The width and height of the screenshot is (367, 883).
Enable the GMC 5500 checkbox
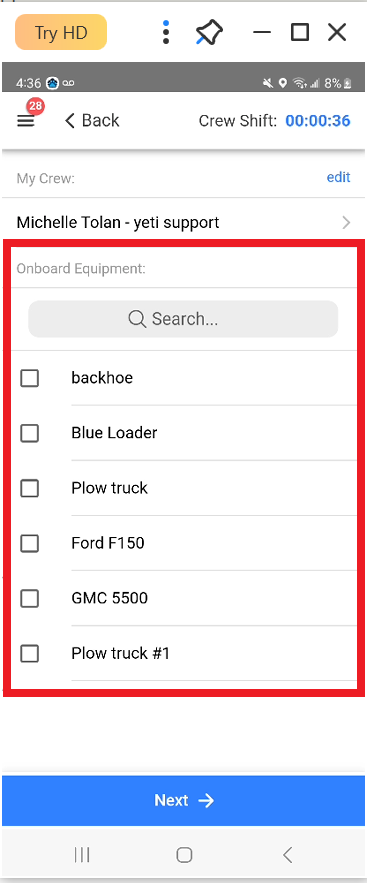coord(29,598)
